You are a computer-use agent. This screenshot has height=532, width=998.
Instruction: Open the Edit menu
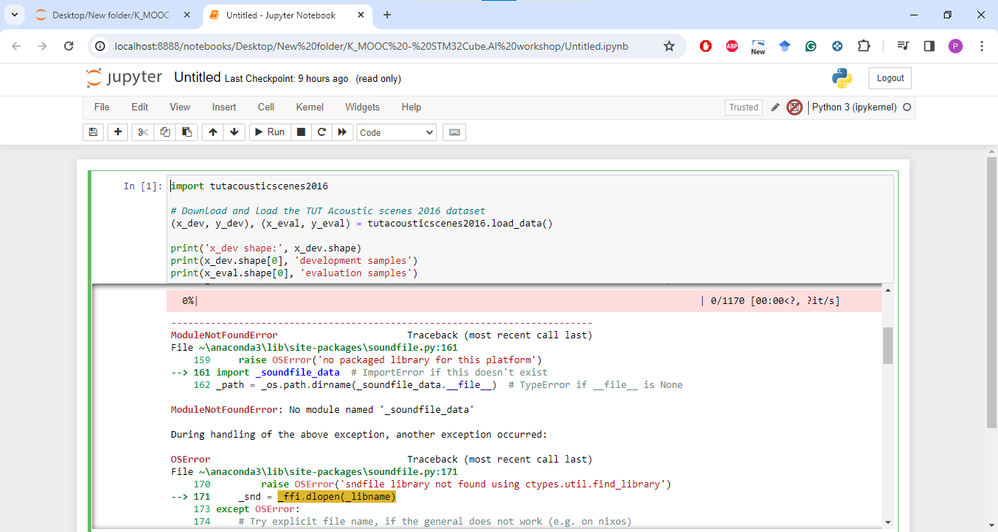tap(139, 107)
